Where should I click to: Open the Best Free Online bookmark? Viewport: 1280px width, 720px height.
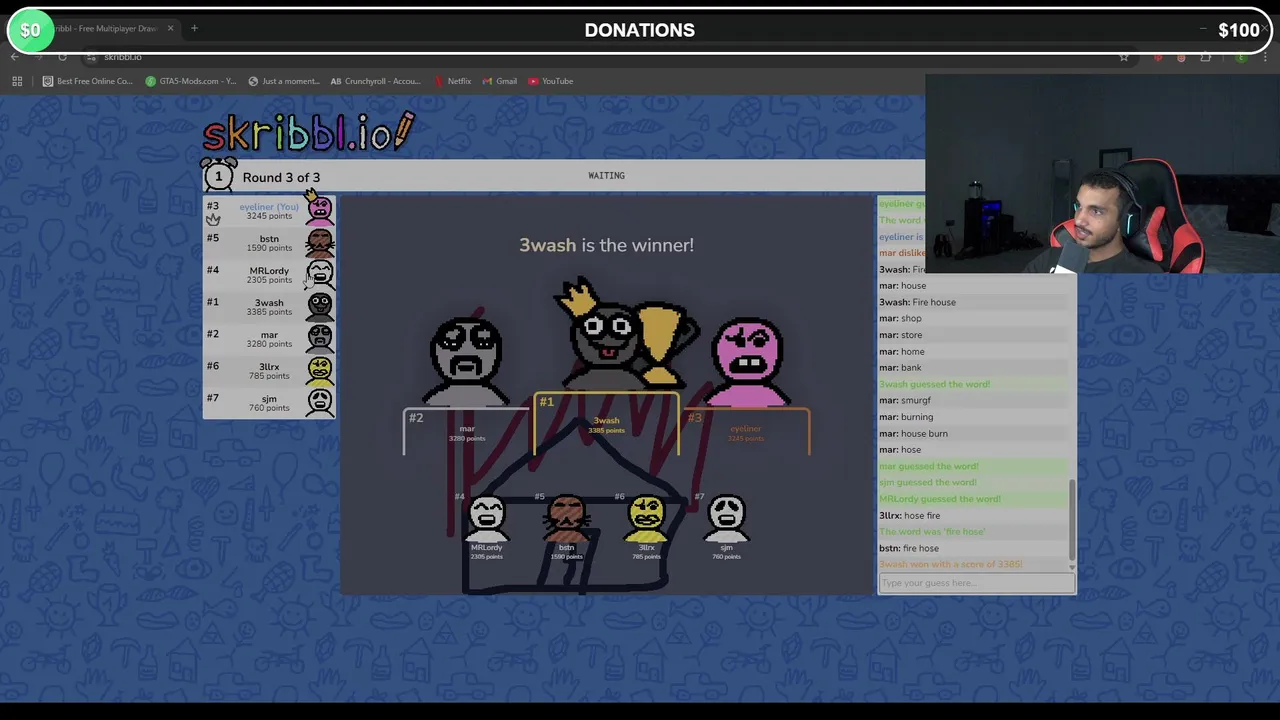click(x=87, y=81)
